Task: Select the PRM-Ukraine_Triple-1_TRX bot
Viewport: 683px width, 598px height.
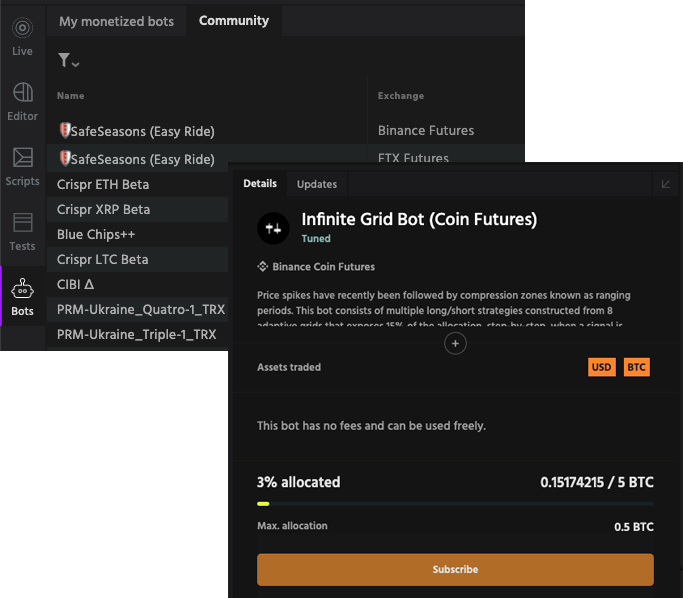Action: pyautogui.click(x=137, y=334)
